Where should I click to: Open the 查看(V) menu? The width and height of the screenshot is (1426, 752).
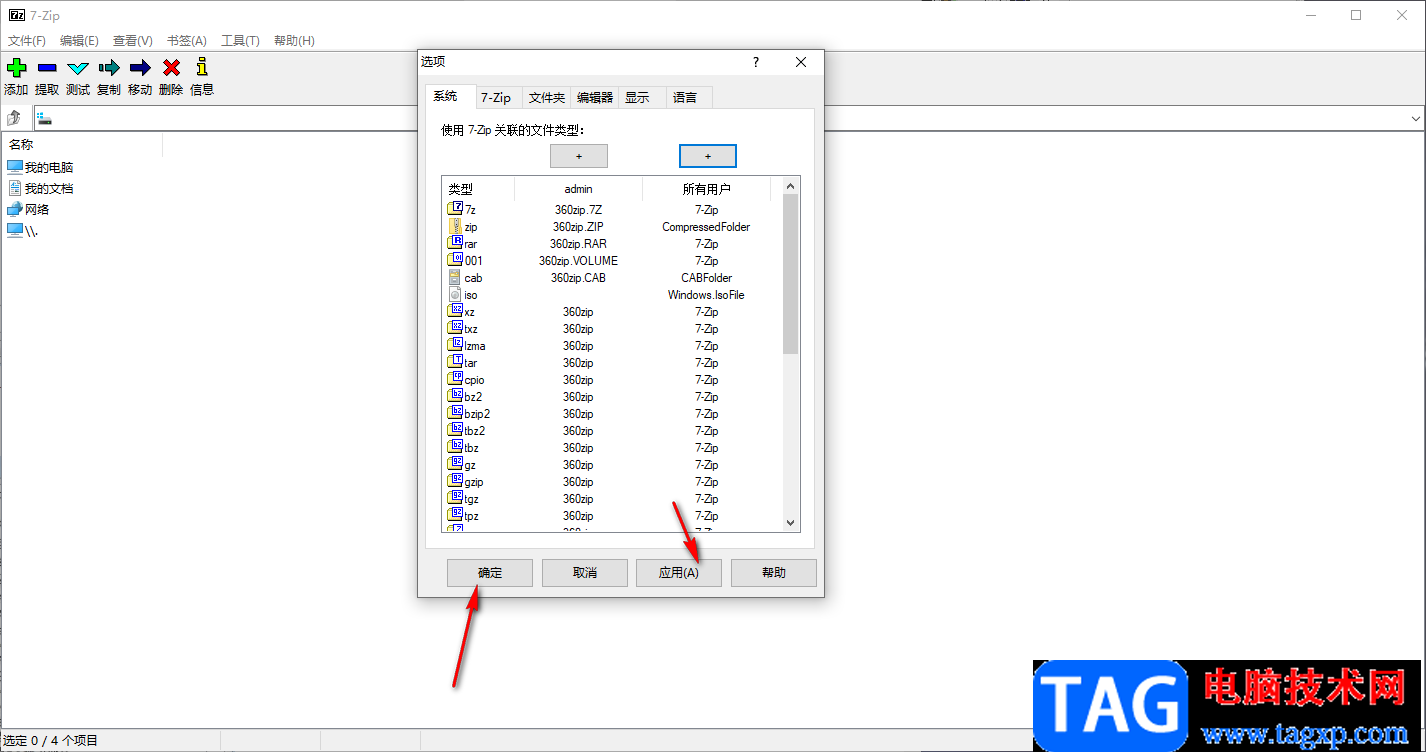pos(133,41)
